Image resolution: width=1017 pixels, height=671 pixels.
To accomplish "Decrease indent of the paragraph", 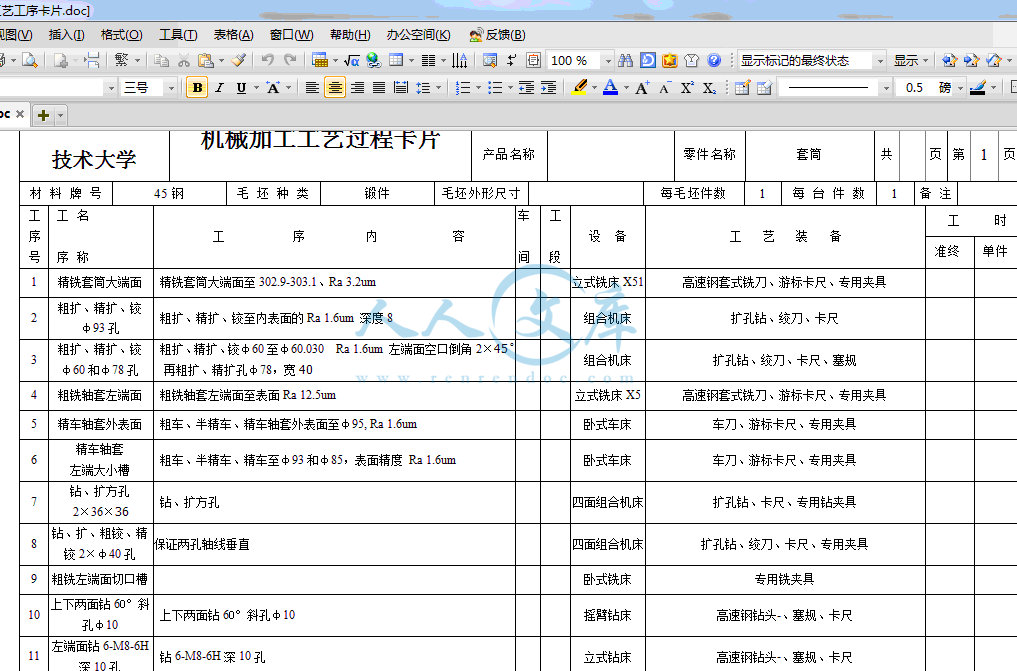I will (x=526, y=88).
